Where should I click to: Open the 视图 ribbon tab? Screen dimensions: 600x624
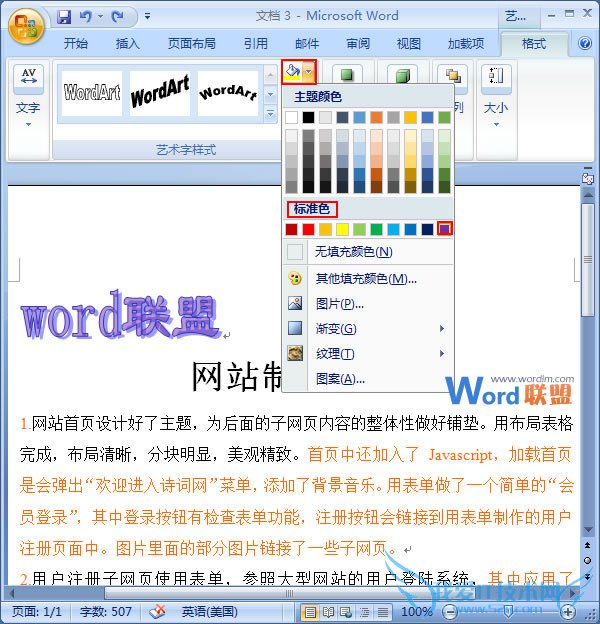pos(409,43)
